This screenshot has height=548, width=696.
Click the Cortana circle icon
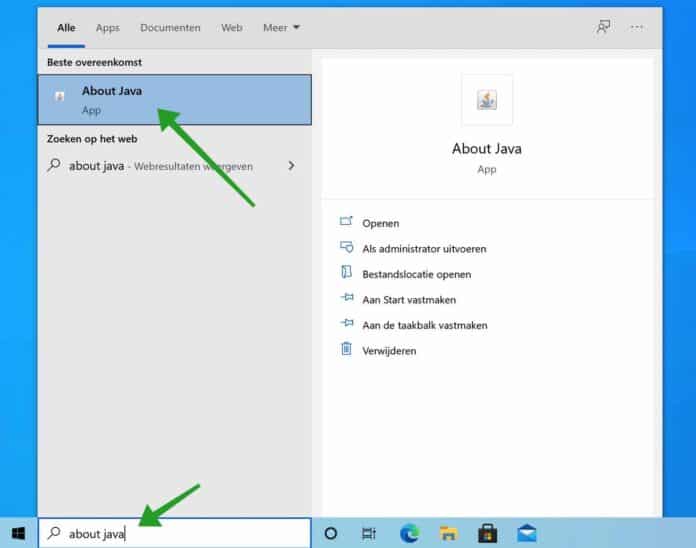point(331,533)
